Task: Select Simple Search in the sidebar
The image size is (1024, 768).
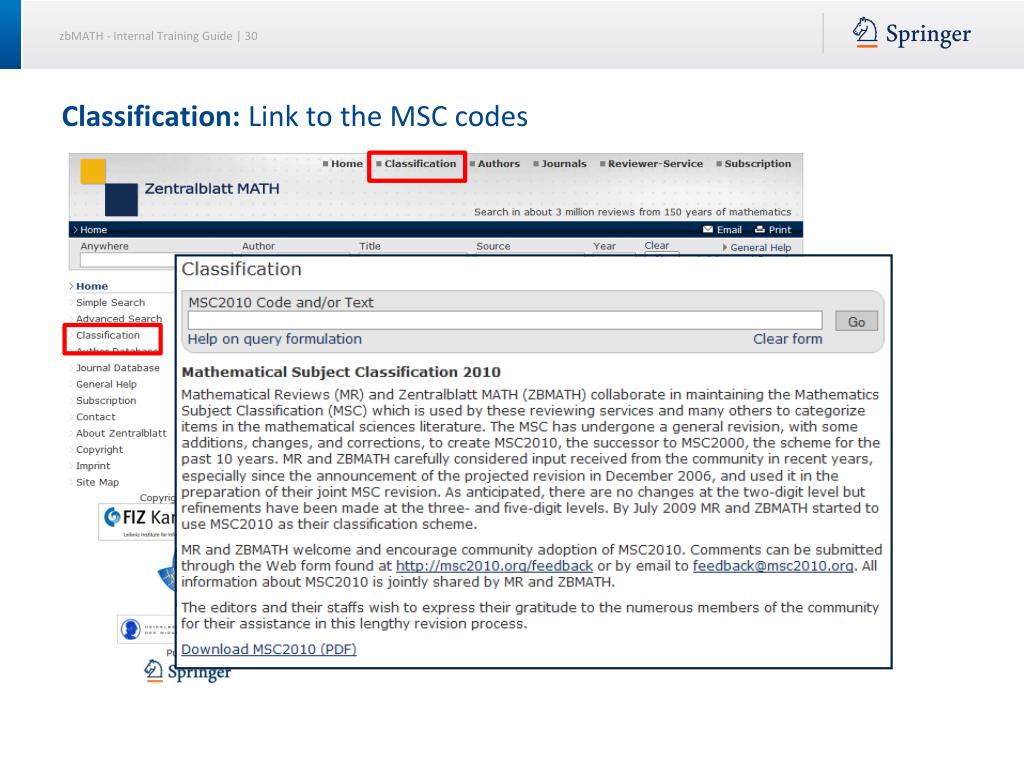Action: pyautogui.click(x=110, y=302)
